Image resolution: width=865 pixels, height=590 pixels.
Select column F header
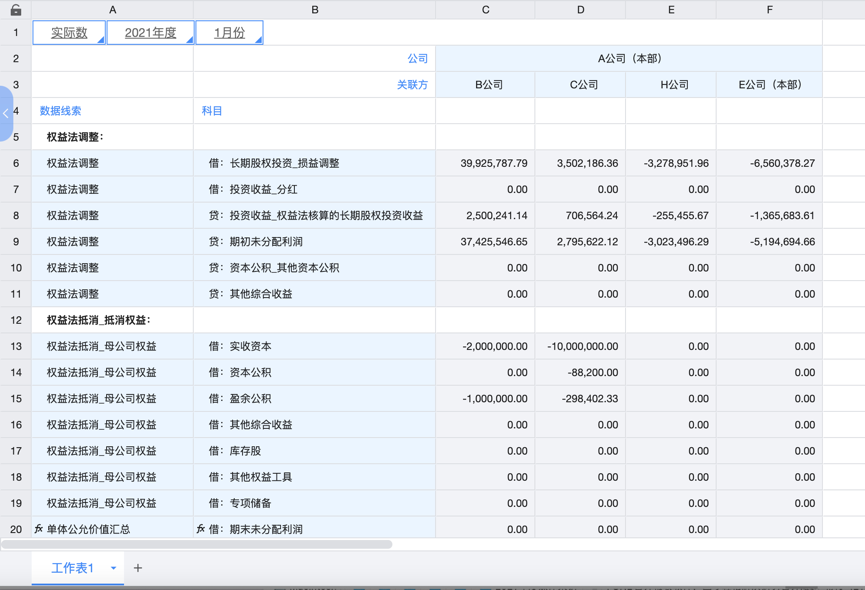pyautogui.click(x=769, y=9)
